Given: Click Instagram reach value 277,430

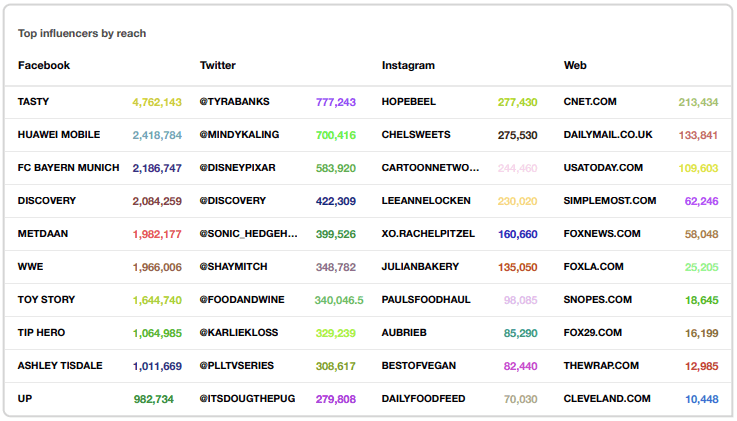Looking at the screenshot, I should tap(517, 102).
